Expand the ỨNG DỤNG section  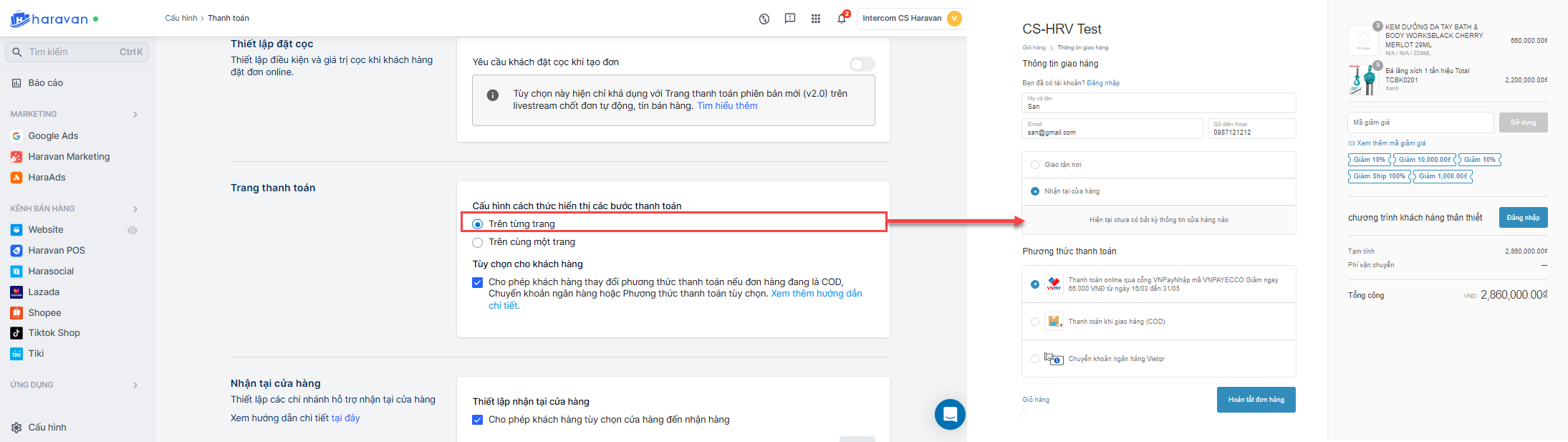coord(135,385)
